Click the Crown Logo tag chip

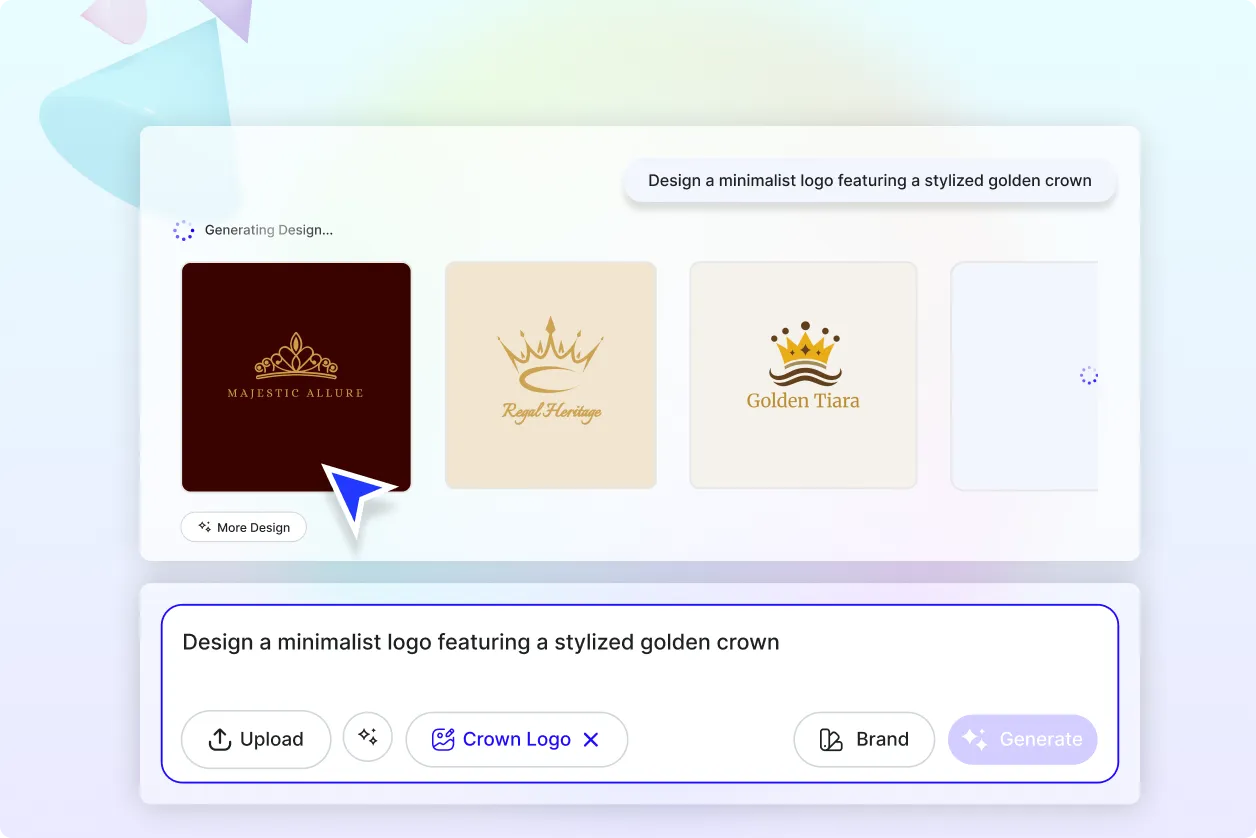click(x=516, y=739)
